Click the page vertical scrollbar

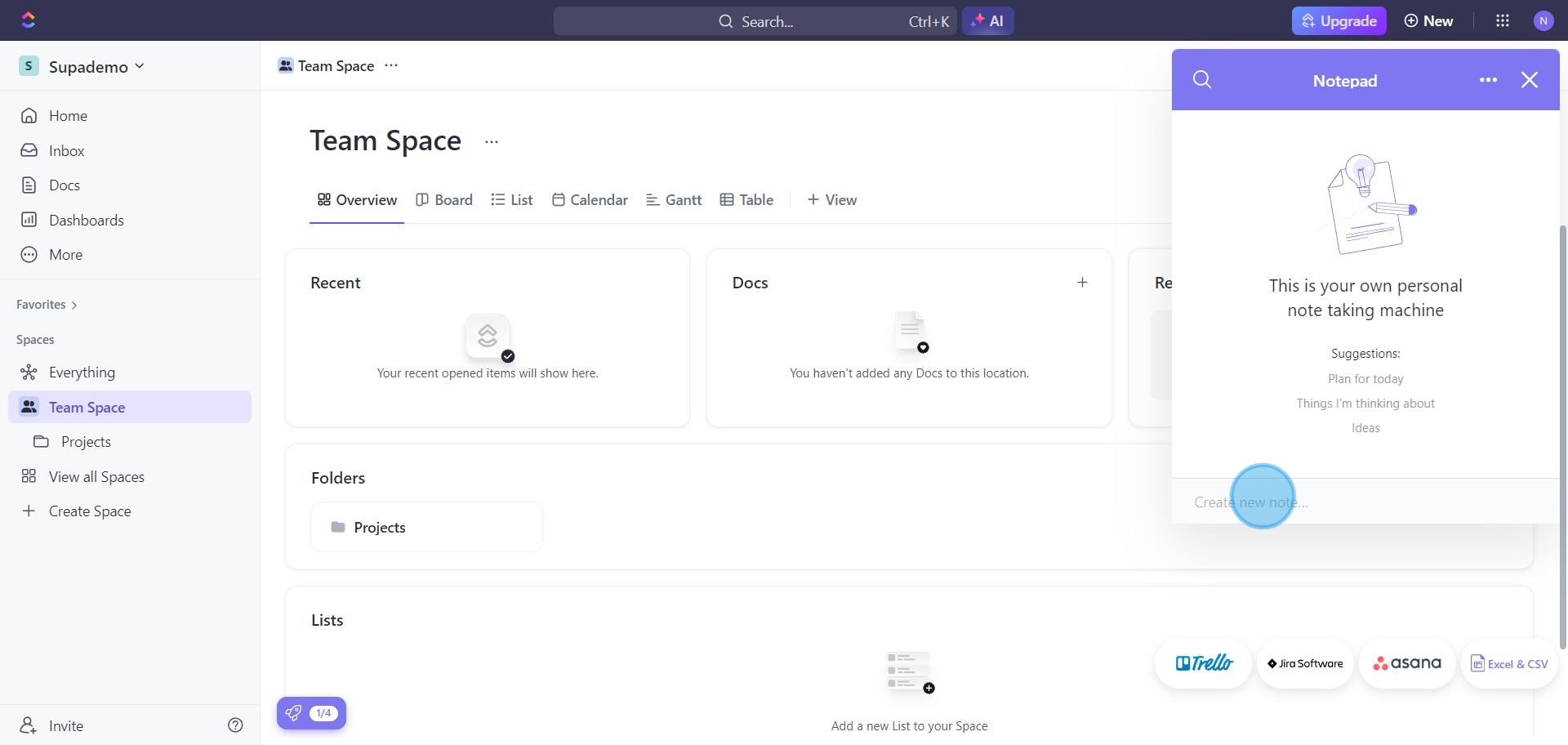(1563, 437)
